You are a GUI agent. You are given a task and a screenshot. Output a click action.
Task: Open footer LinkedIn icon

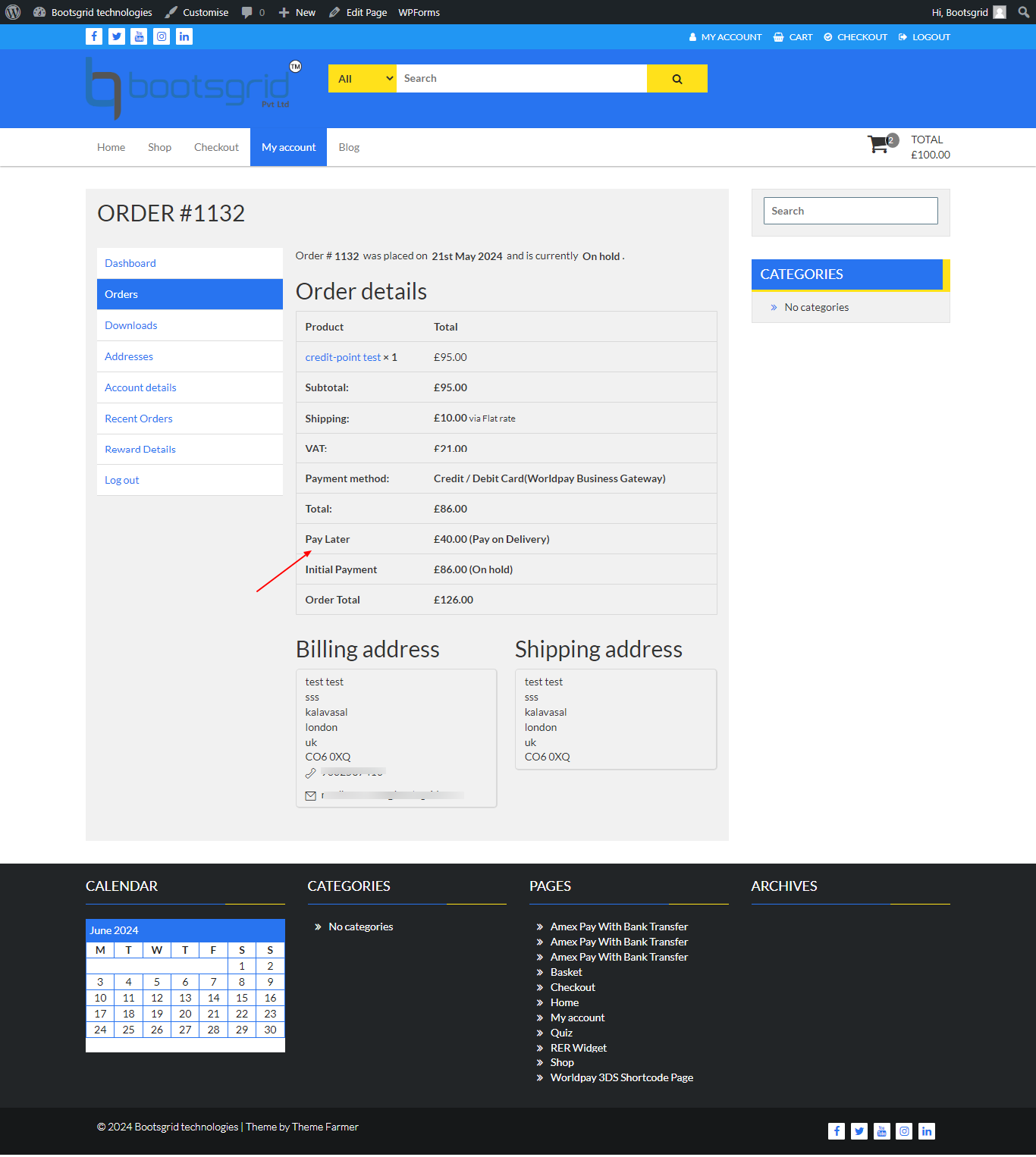click(x=927, y=1131)
